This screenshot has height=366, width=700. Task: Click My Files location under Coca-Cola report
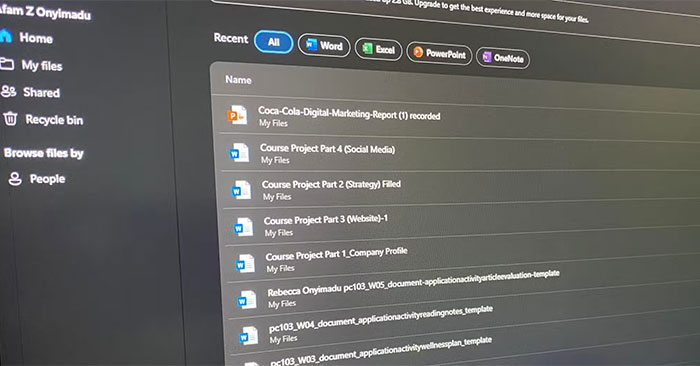click(273, 123)
